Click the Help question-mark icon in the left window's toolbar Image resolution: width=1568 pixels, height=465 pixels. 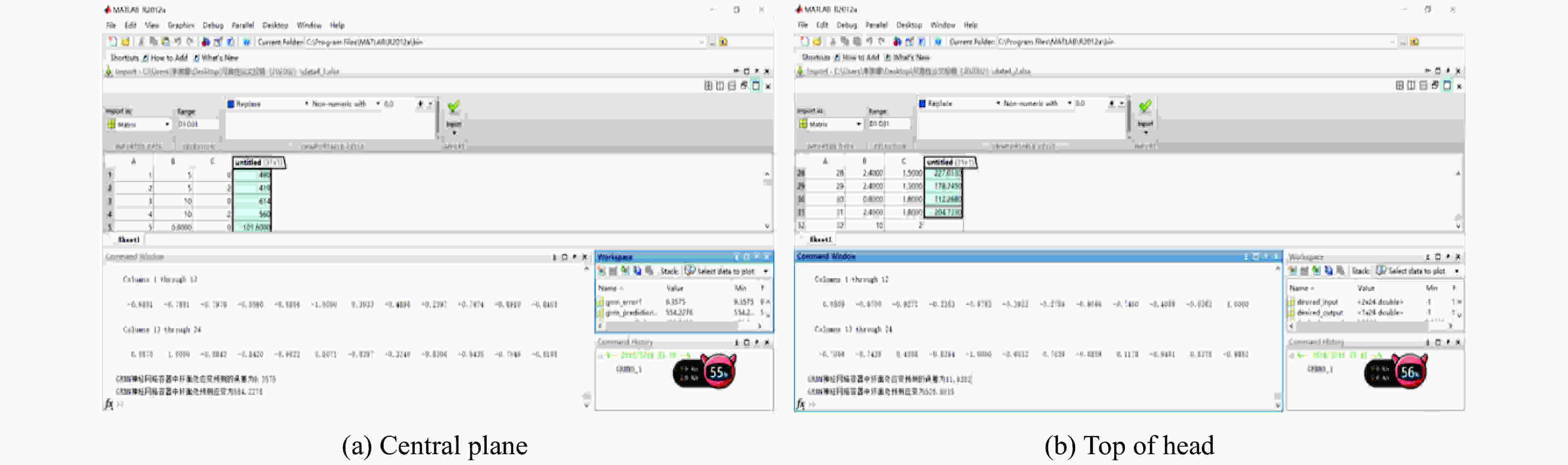pos(246,42)
